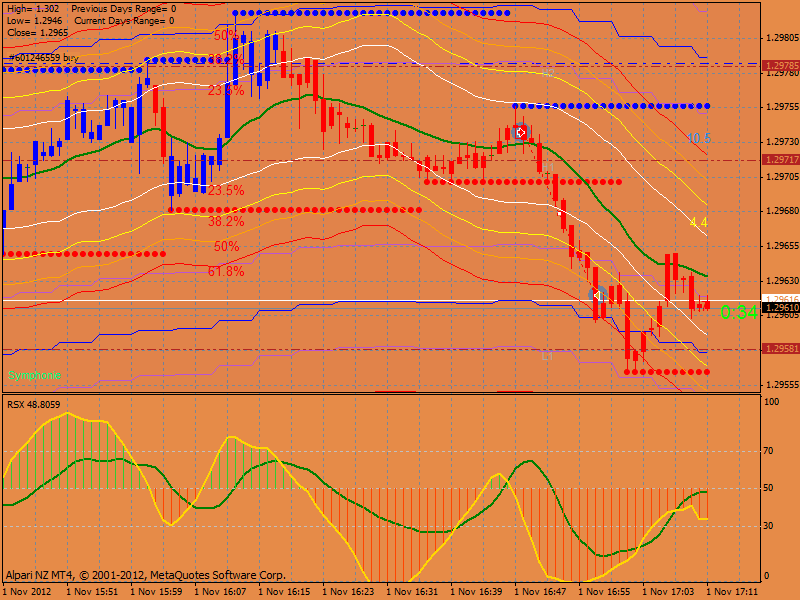800x600 pixels.
Task: Click the 1.29680 price scale value
Action: pos(782,211)
